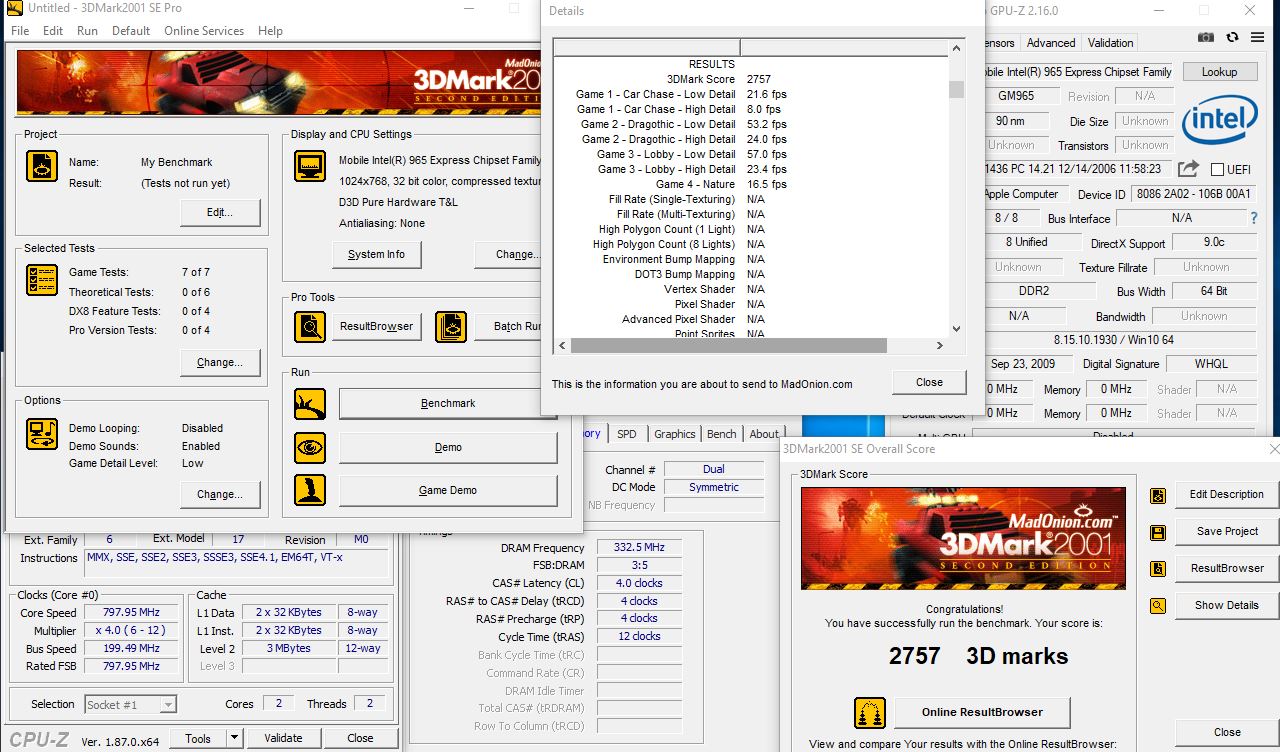Click the GPU-Z refresh icon
The height and width of the screenshot is (752, 1280).
pos(1232,38)
